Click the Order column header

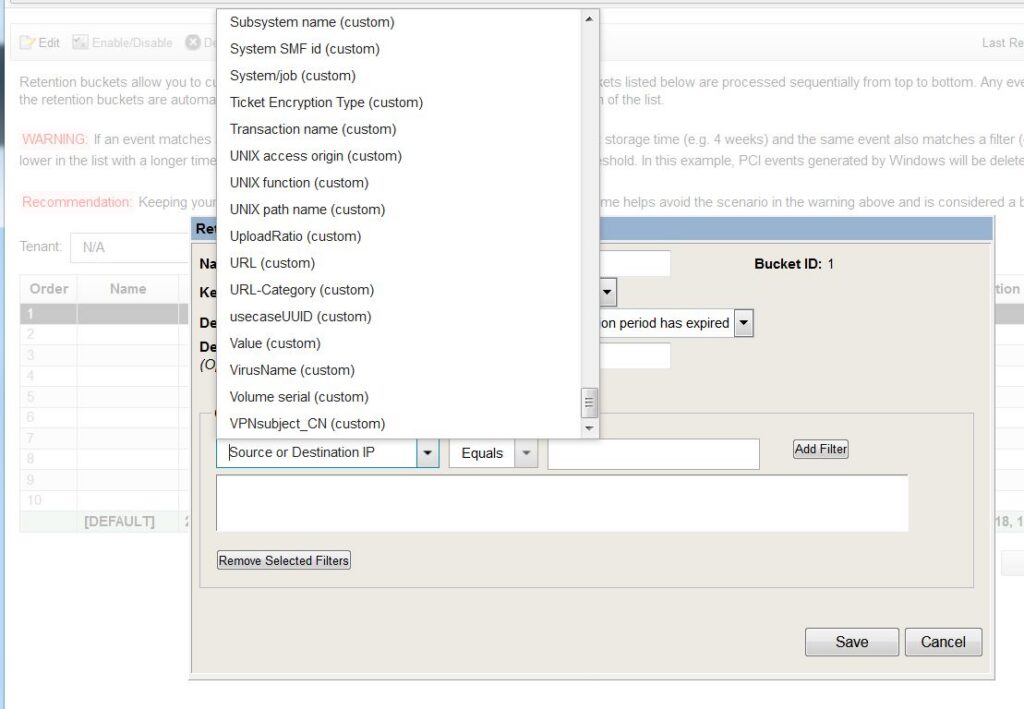[49, 289]
